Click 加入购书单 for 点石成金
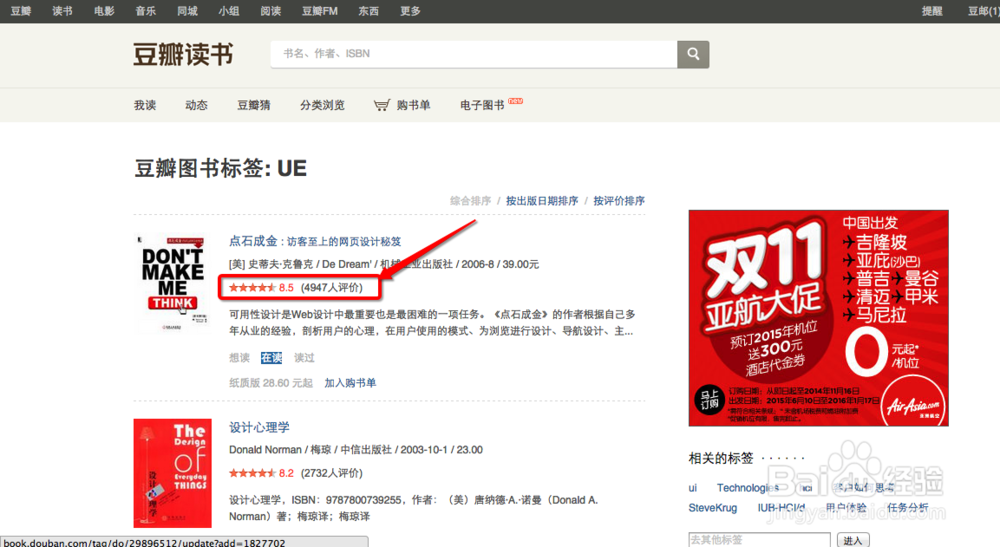The image size is (1000, 547). tap(350, 383)
